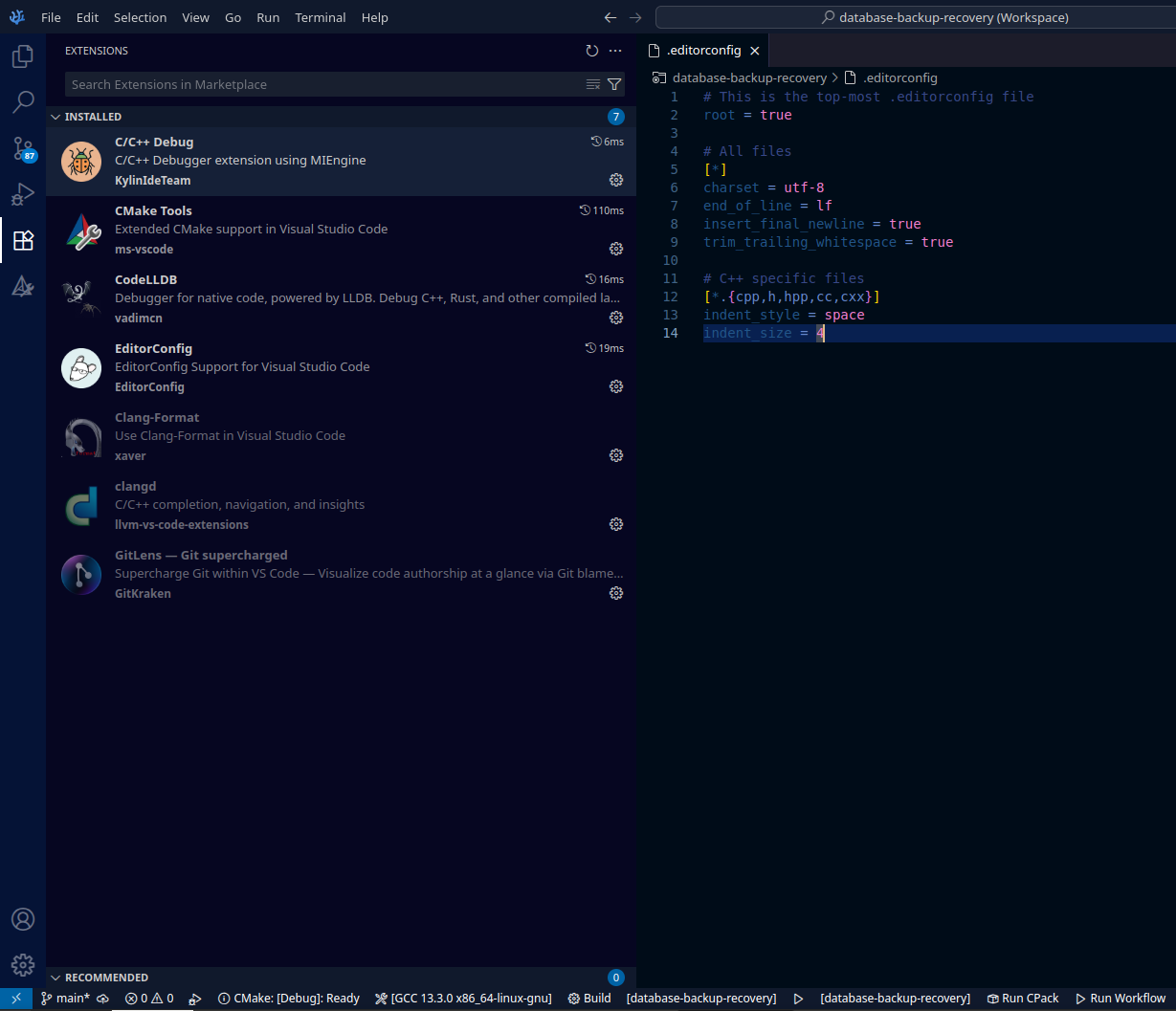
Task: Open Source Control view with 87 badge
Action: coord(23,148)
